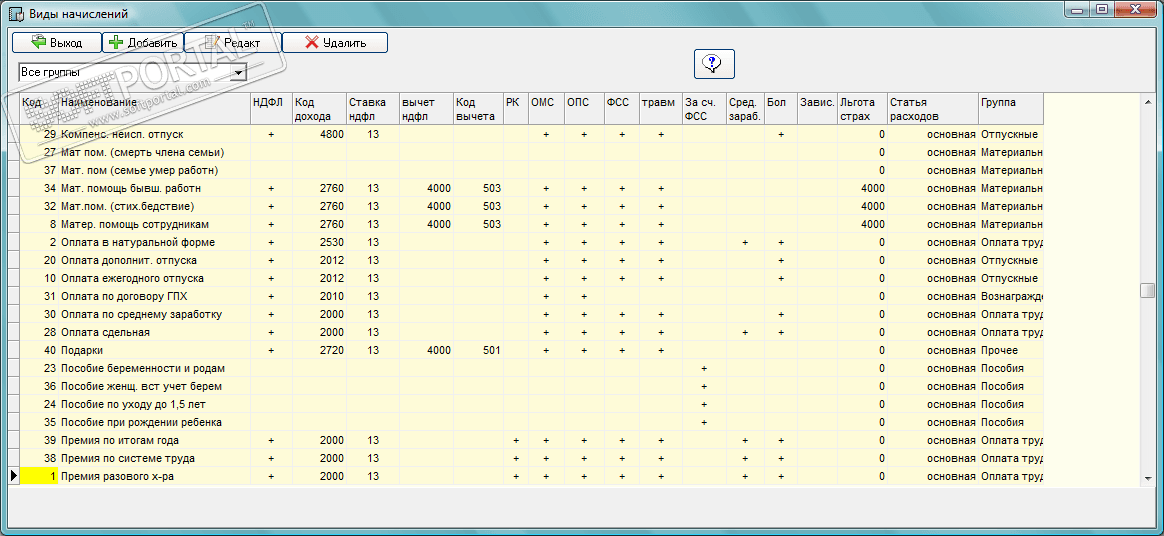Click the За сч. ФСС column header
This screenshot has width=1164, height=536.
tap(704, 108)
